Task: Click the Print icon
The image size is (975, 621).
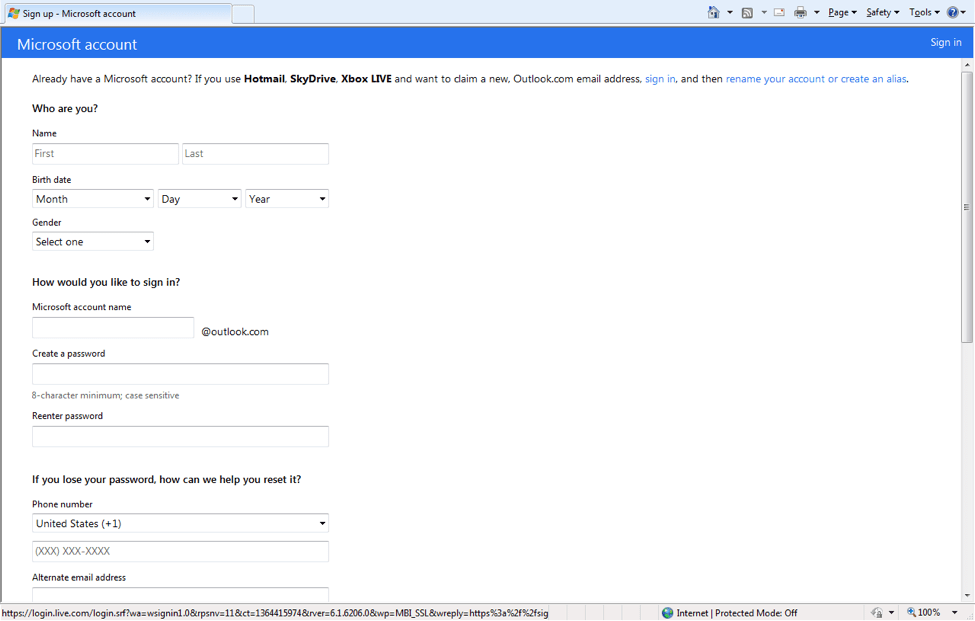Action: [x=800, y=12]
